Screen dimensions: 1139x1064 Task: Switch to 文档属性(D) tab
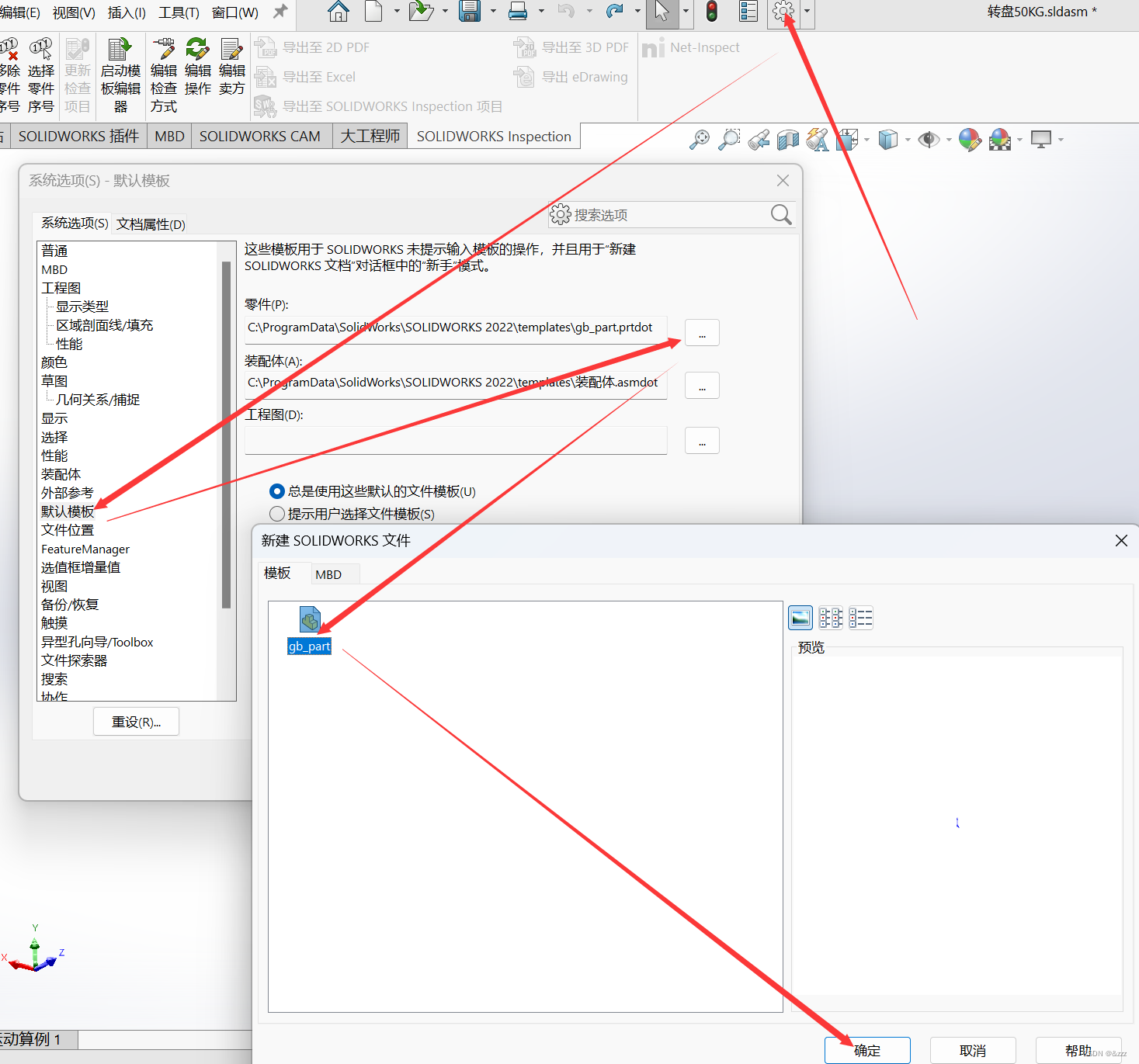[151, 224]
